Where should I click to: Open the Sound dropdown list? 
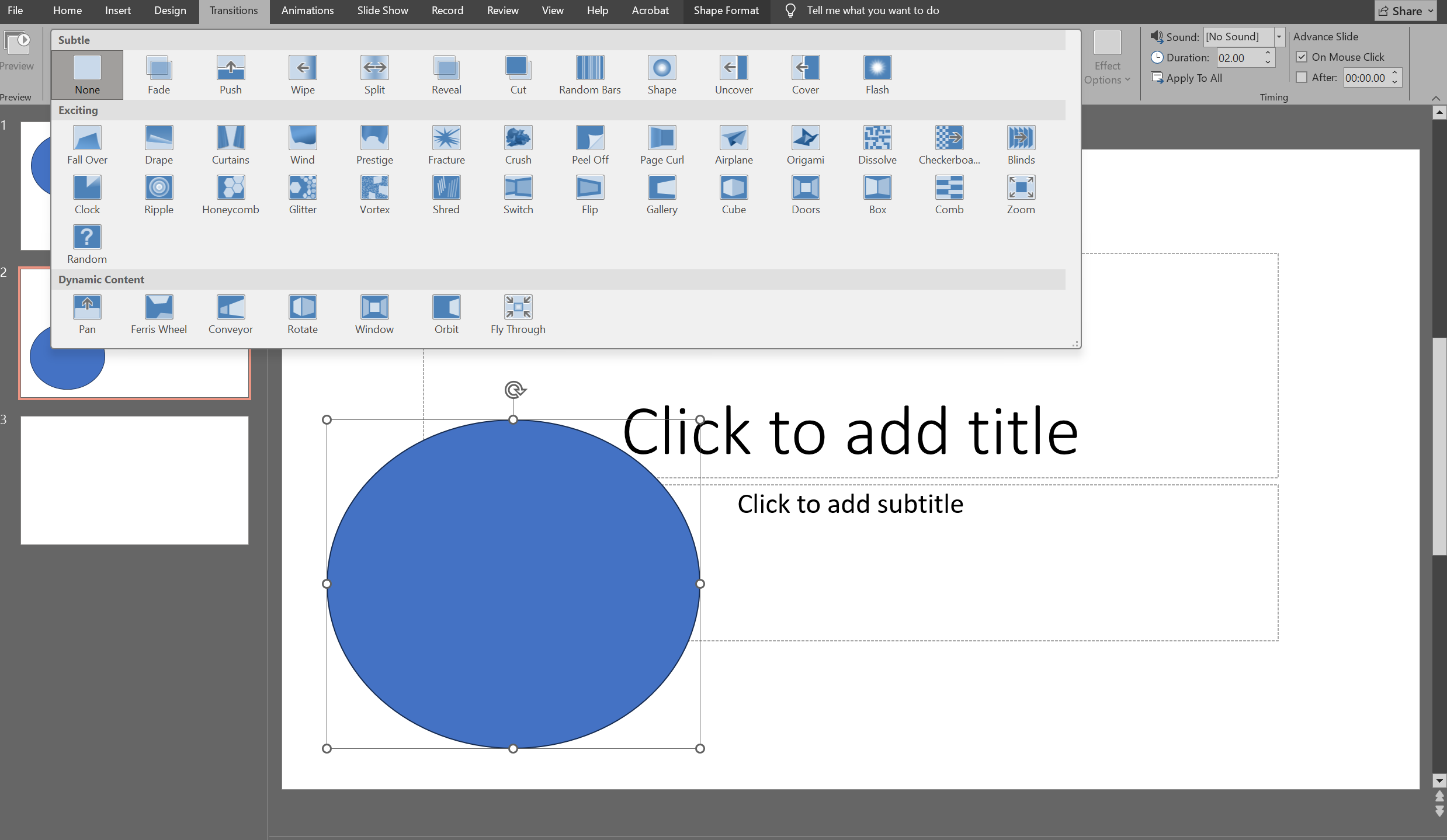click(x=1279, y=37)
